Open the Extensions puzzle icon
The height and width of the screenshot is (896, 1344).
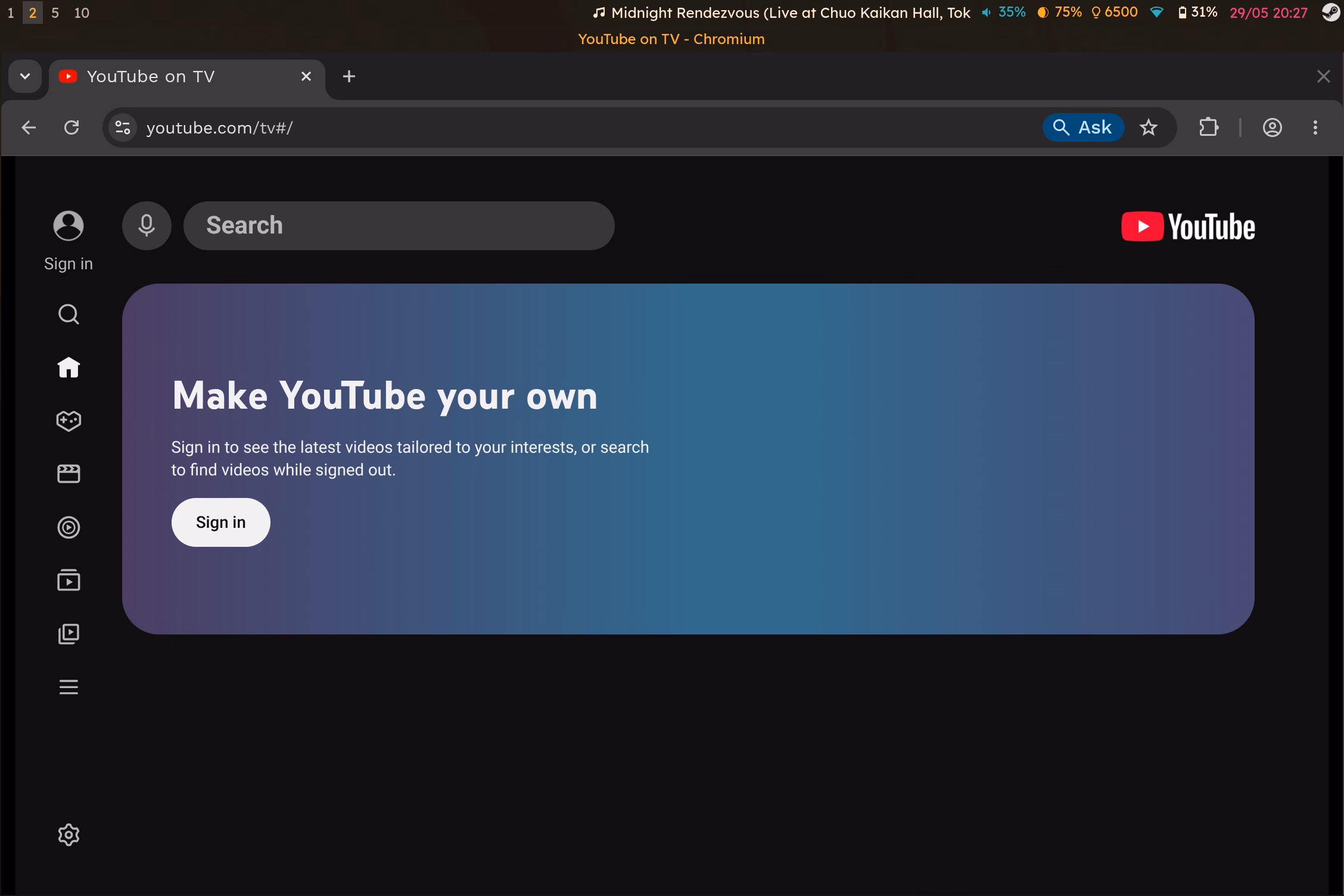pos(1209,127)
